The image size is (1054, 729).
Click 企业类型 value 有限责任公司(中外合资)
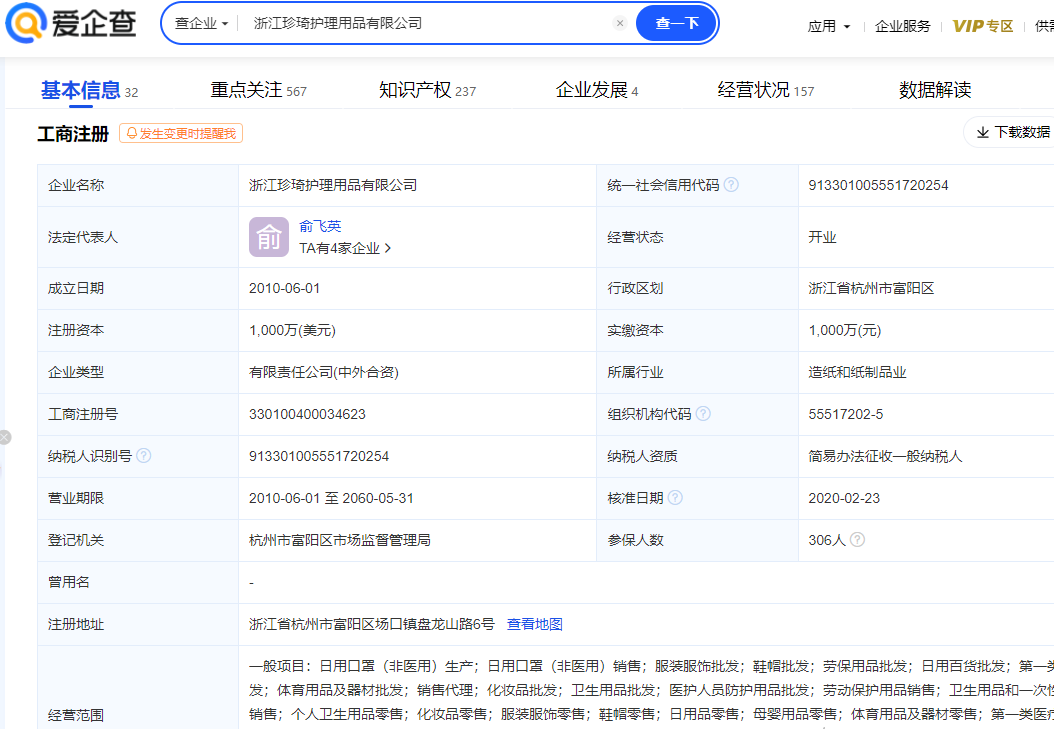[x=323, y=372]
